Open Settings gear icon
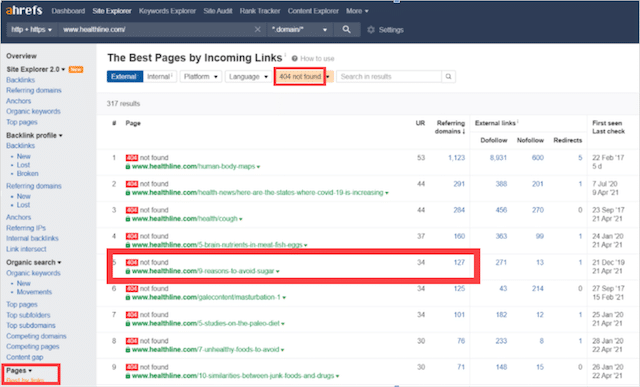640x387 pixels. click(371, 30)
